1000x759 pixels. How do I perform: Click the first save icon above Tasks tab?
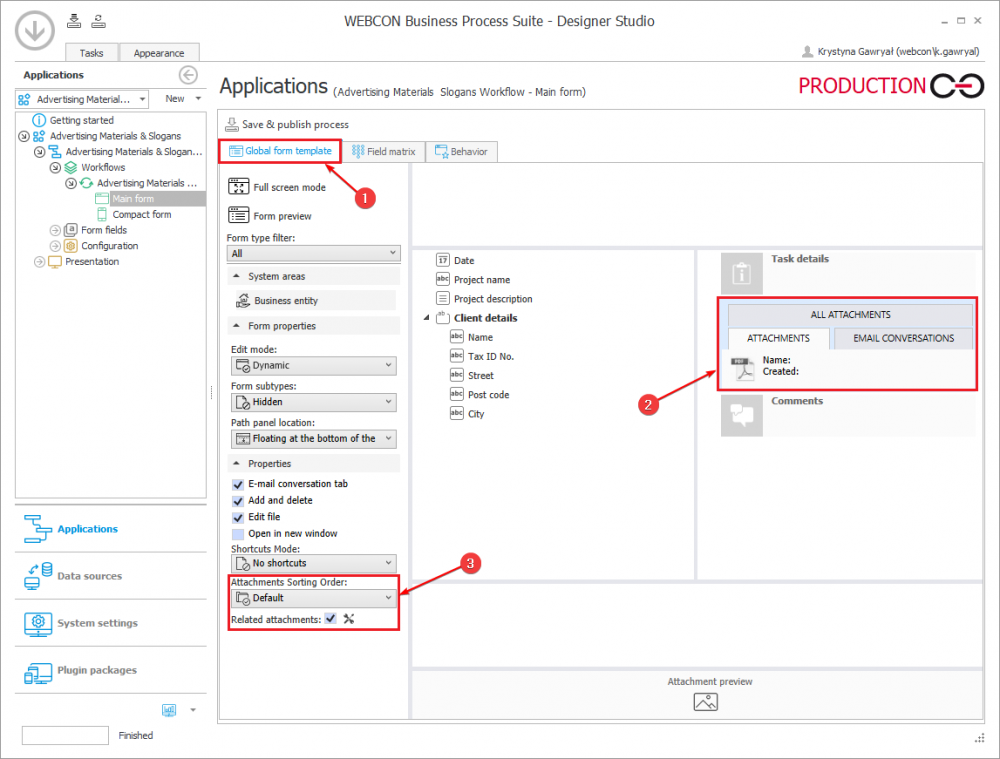point(74,21)
